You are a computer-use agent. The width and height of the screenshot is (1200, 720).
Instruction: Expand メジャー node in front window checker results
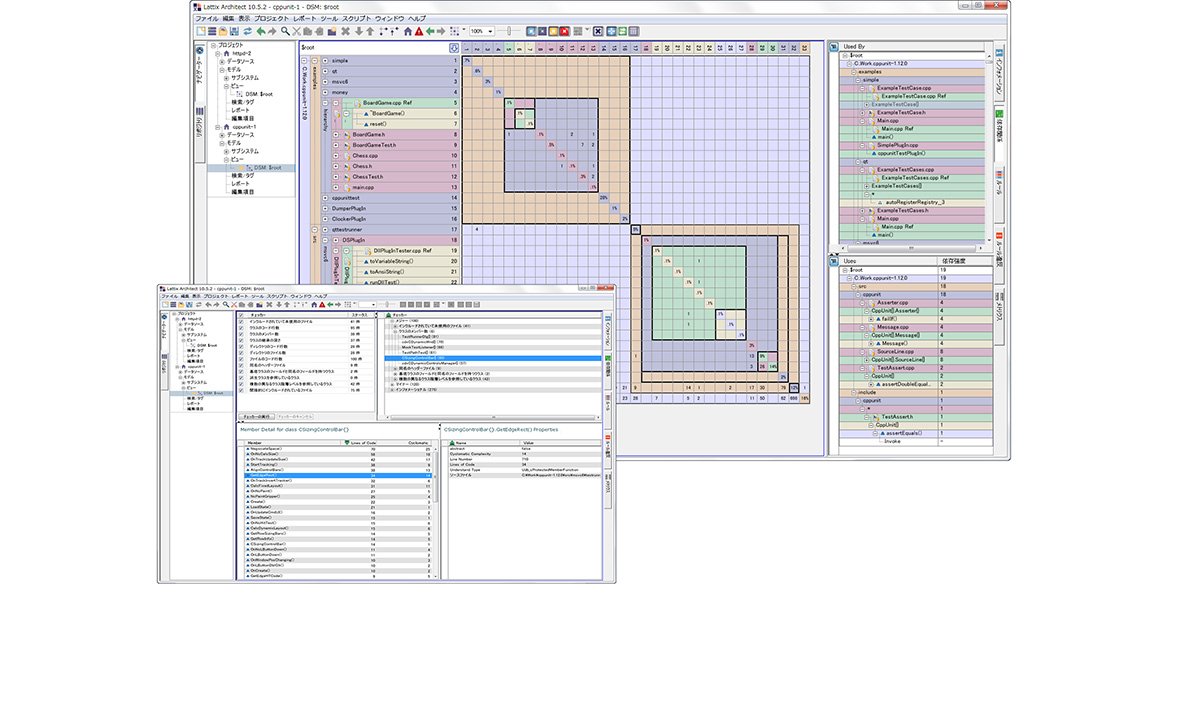[x=392, y=320]
